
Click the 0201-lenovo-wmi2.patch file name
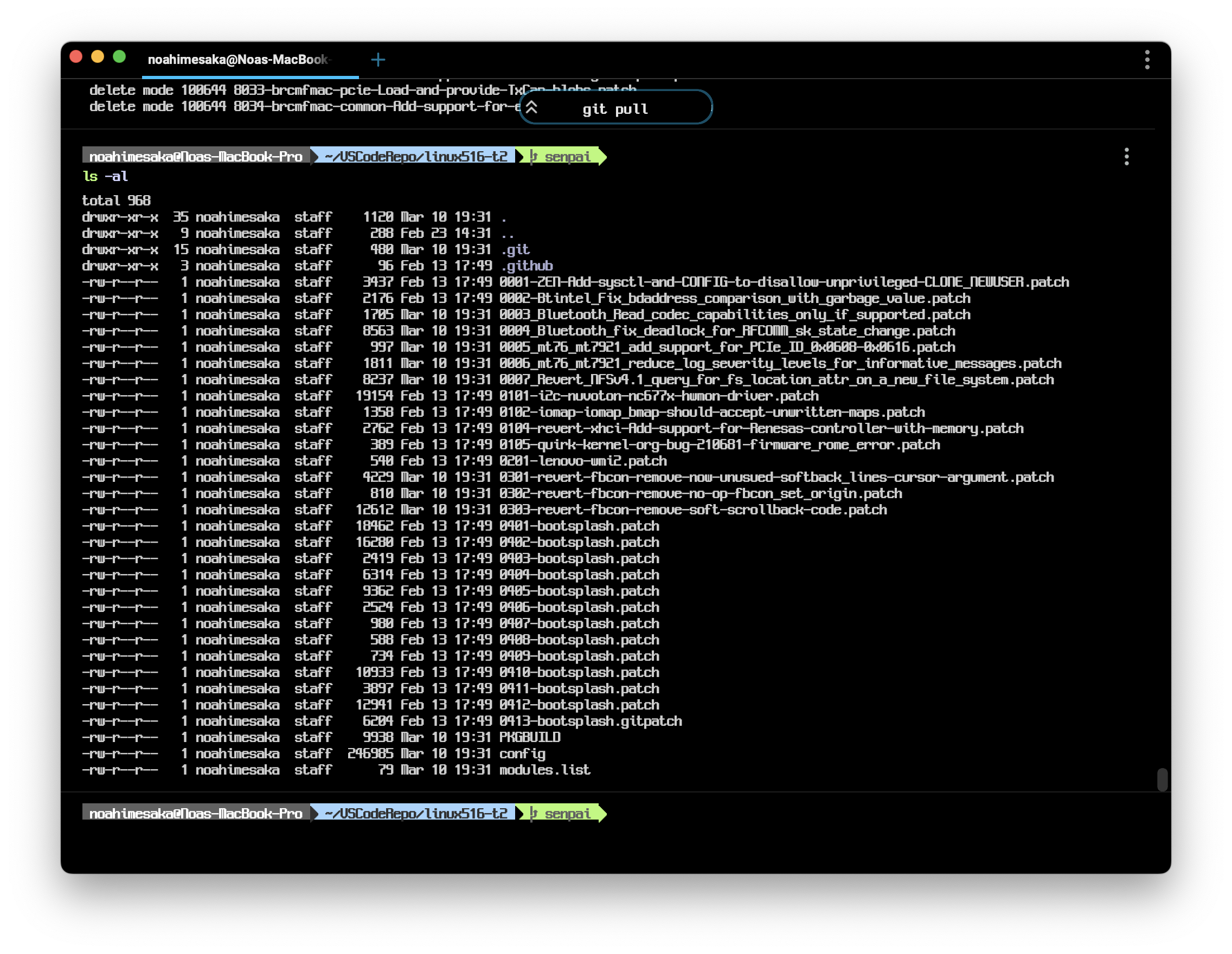tap(583, 461)
